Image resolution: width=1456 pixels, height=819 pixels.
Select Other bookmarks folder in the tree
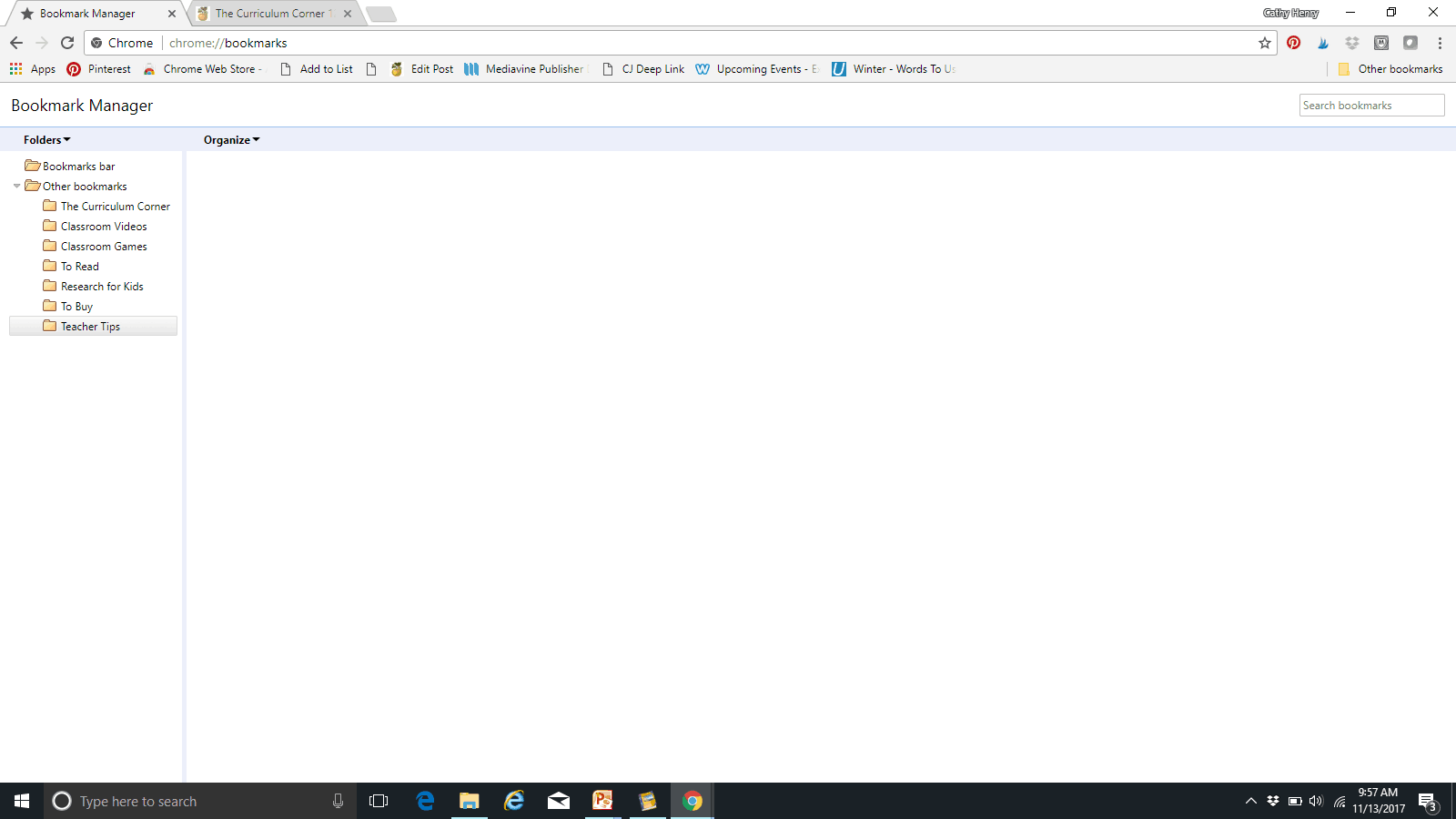pos(76,187)
